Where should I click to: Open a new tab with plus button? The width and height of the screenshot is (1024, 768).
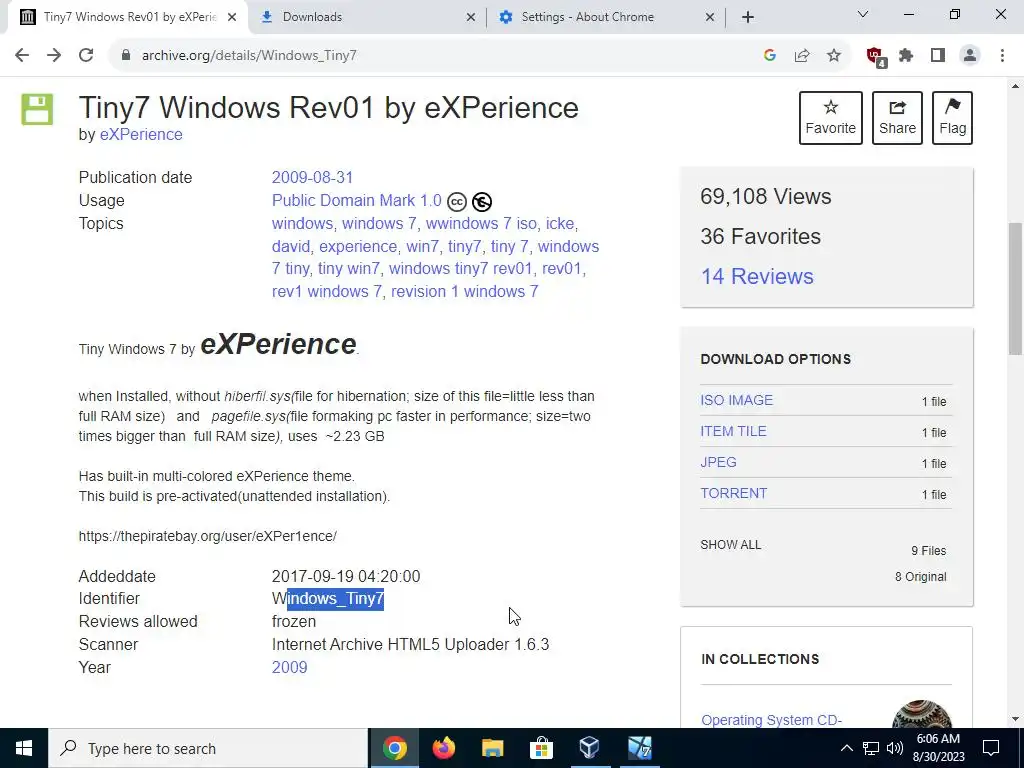click(x=748, y=18)
